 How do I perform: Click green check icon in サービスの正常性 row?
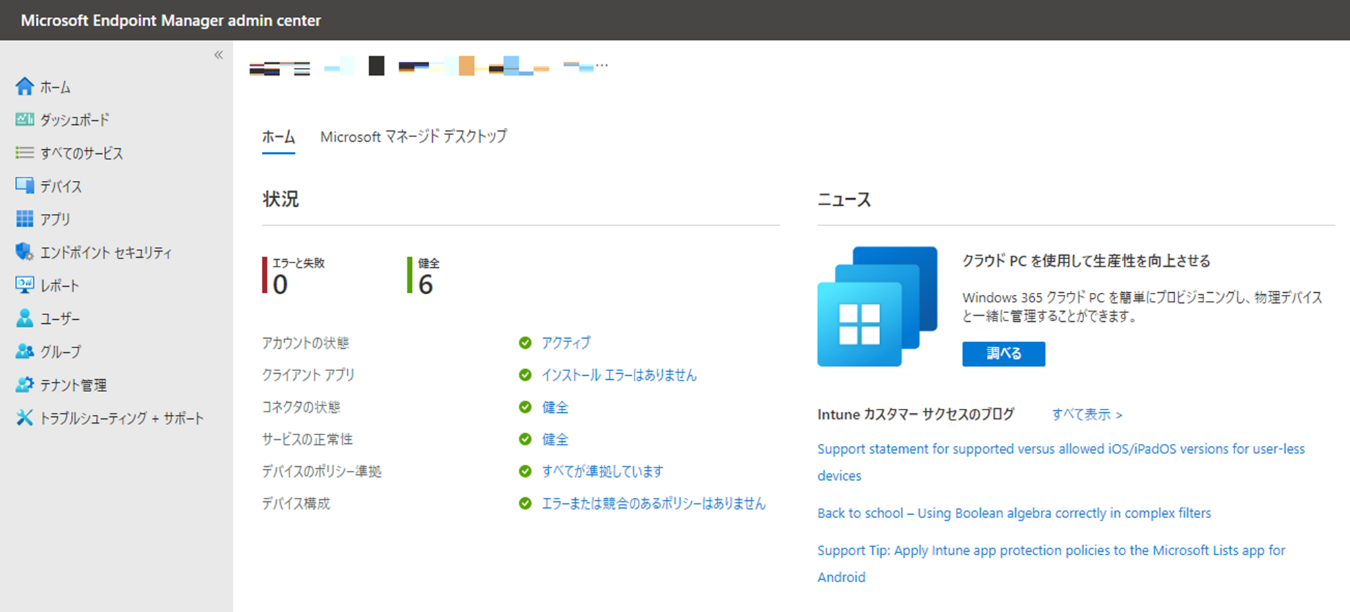pyautogui.click(x=525, y=439)
